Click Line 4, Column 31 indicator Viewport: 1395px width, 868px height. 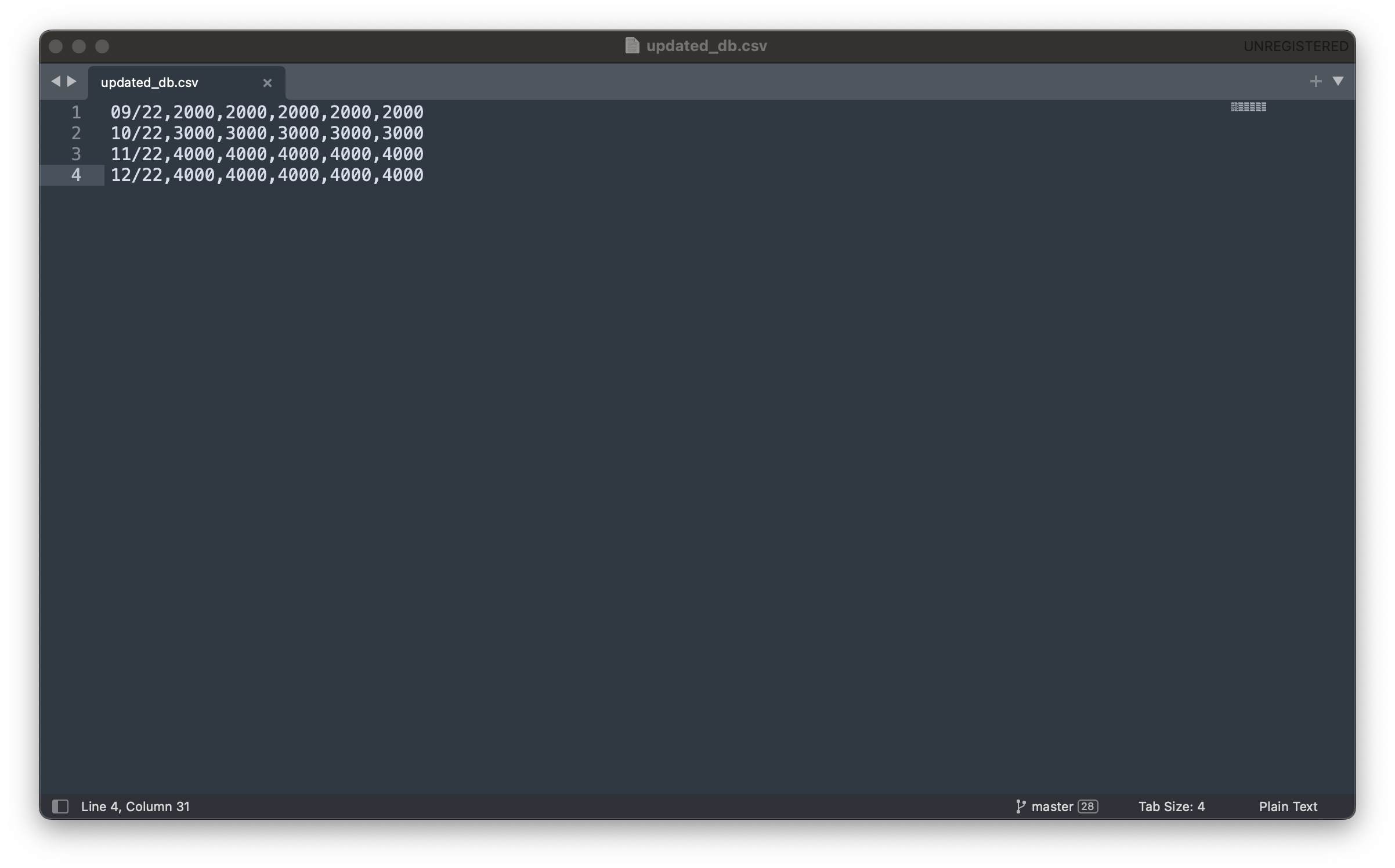click(x=135, y=806)
